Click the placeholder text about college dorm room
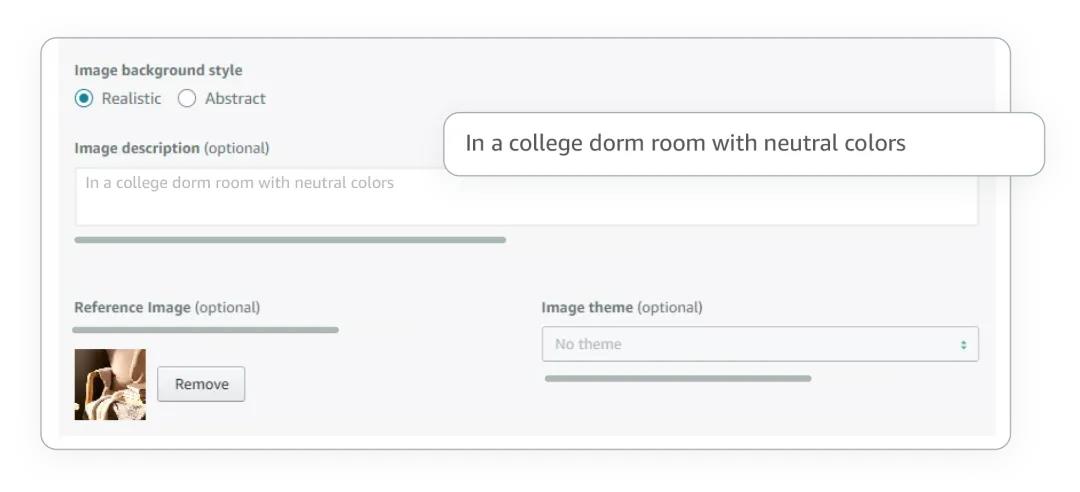Screen dimensions: 1080x492 point(240,183)
